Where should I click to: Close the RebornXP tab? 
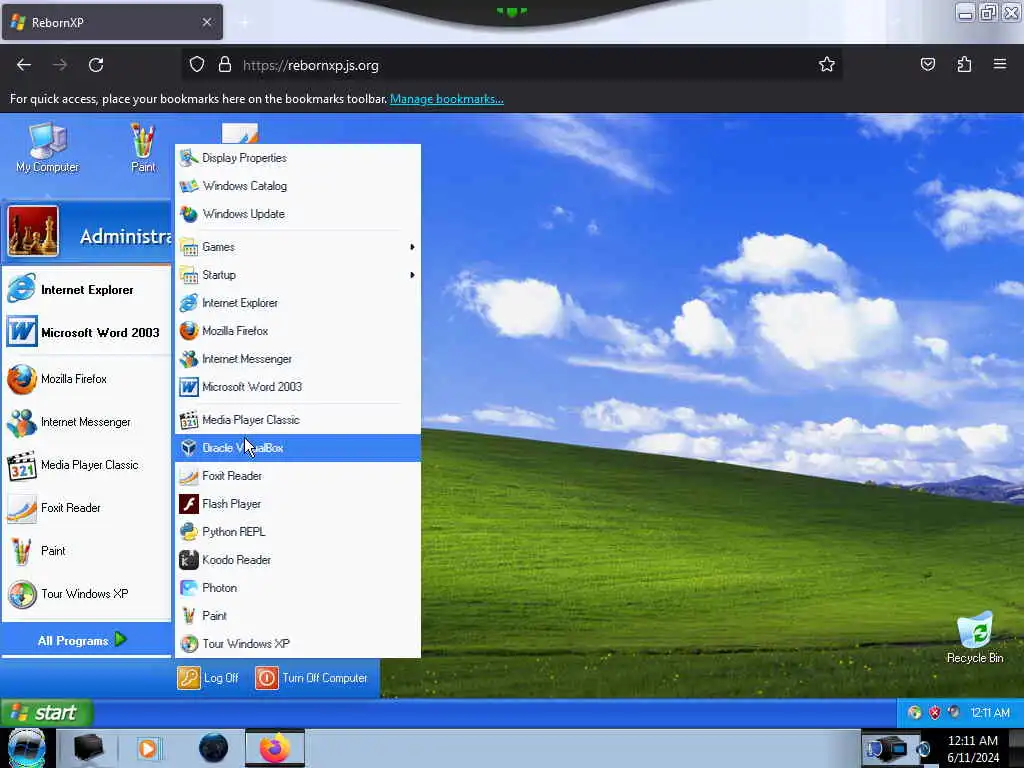click(x=207, y=22)
